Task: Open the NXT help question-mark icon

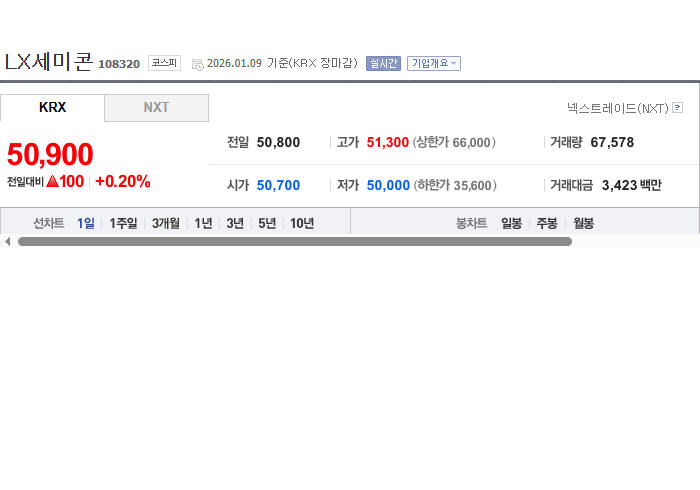Action: [677, 108]
